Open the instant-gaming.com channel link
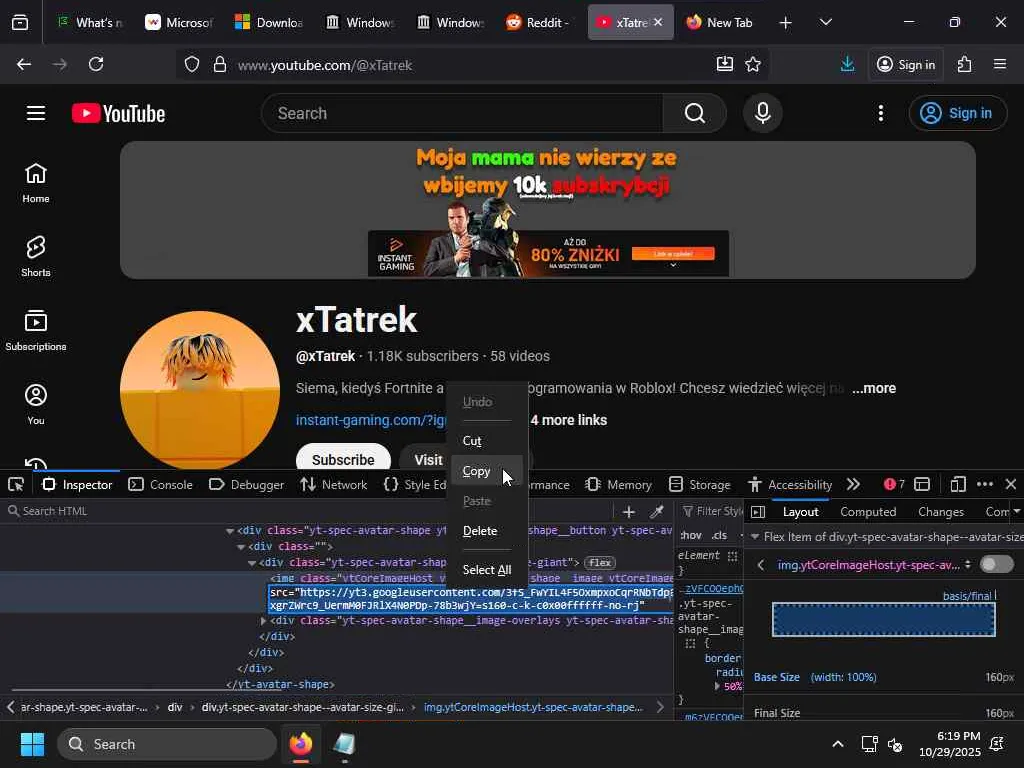 (x=370, y=420)
